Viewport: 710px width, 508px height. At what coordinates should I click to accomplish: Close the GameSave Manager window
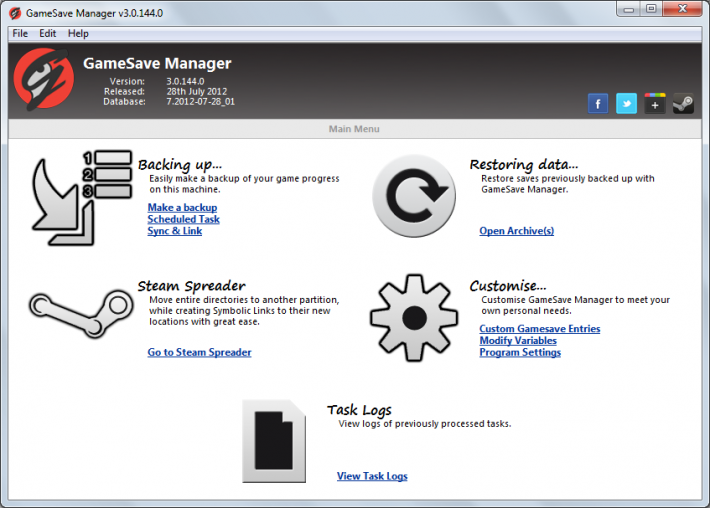coord(683,9)
